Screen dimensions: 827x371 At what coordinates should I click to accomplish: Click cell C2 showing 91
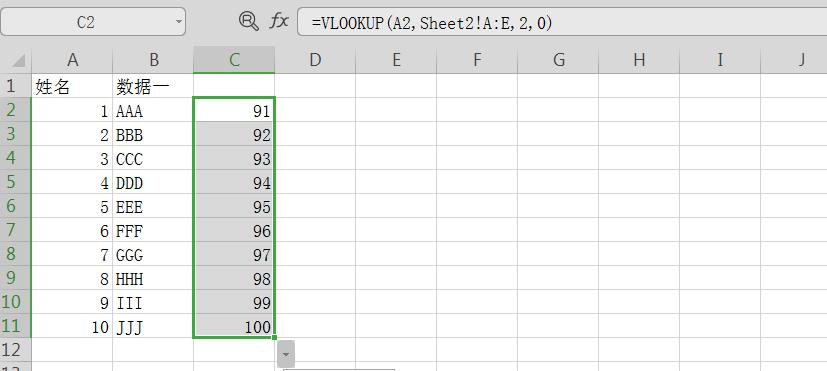coord(234,110)
